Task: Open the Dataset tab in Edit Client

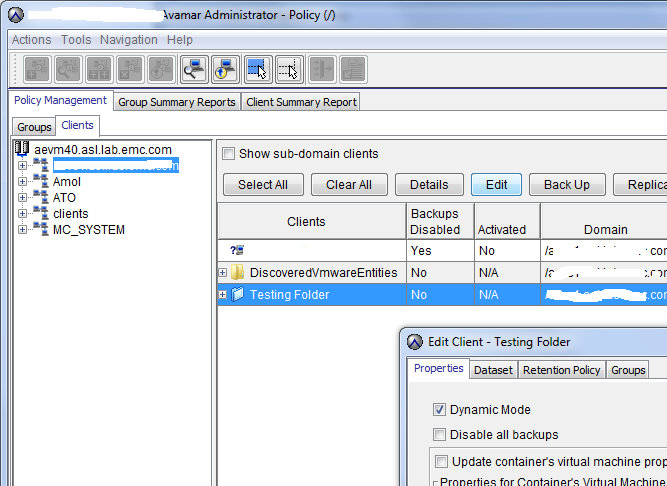Action: (x=493, y=370)
